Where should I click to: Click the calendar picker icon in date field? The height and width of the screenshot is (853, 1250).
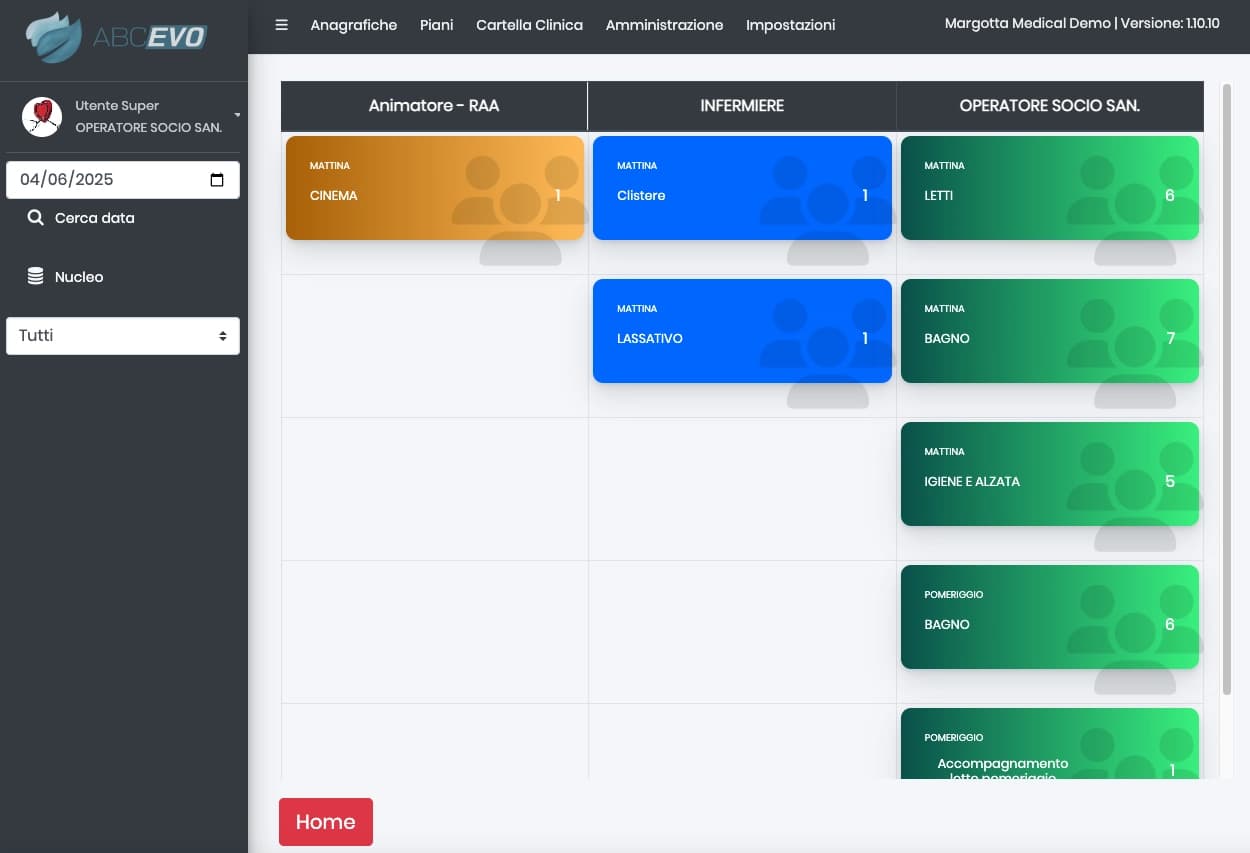click(x=217, y=180)
